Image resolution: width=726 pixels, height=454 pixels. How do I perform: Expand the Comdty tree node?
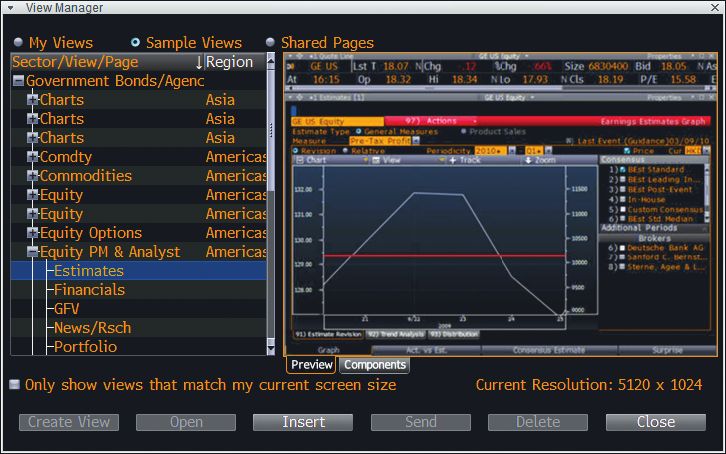pos(32,157)
